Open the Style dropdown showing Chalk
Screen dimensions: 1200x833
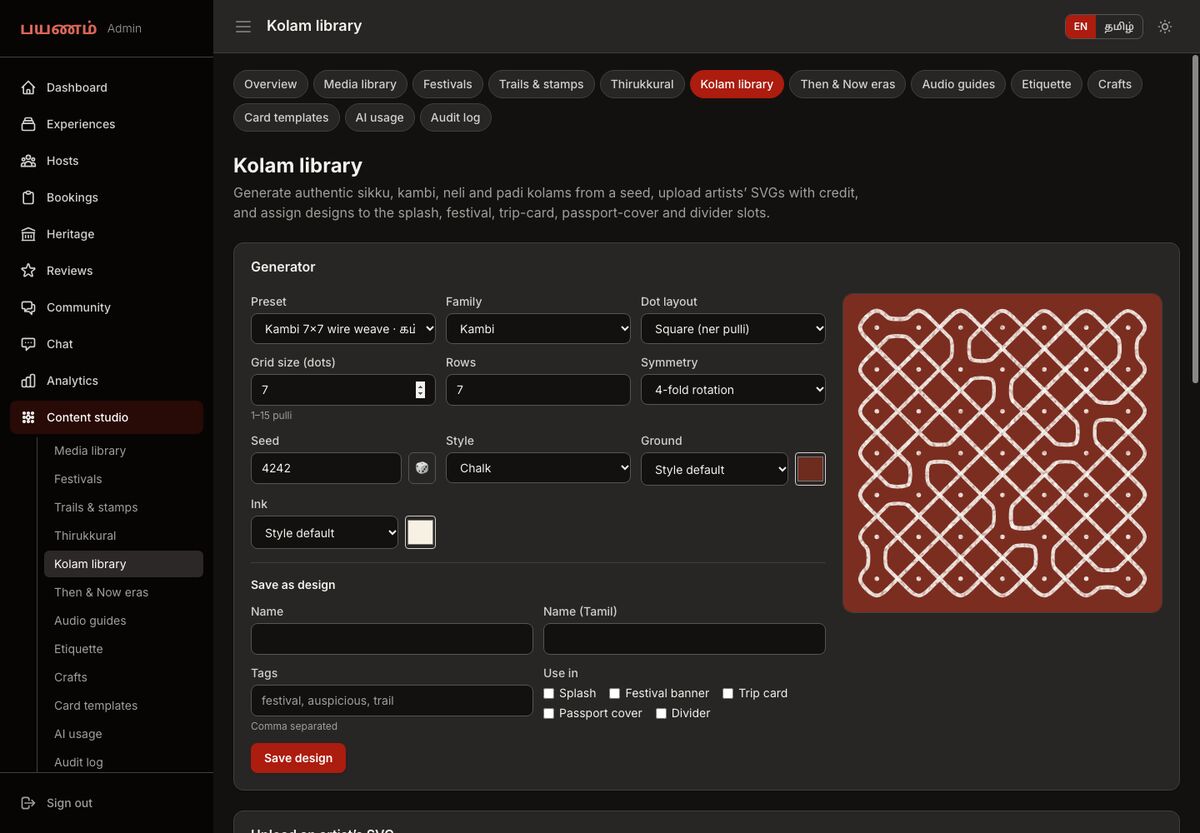538,468
